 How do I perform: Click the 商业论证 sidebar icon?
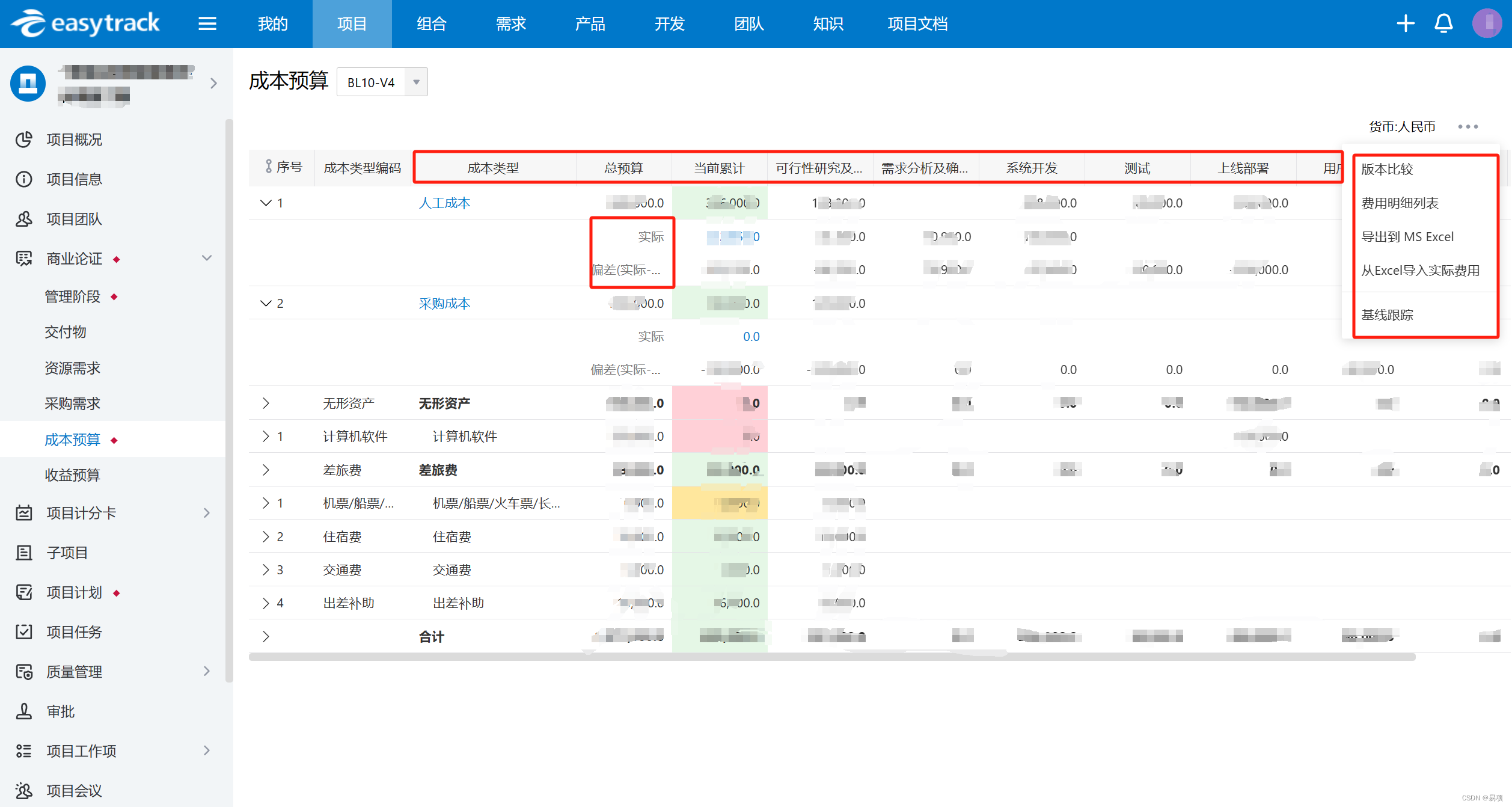(x=24, y=259)
